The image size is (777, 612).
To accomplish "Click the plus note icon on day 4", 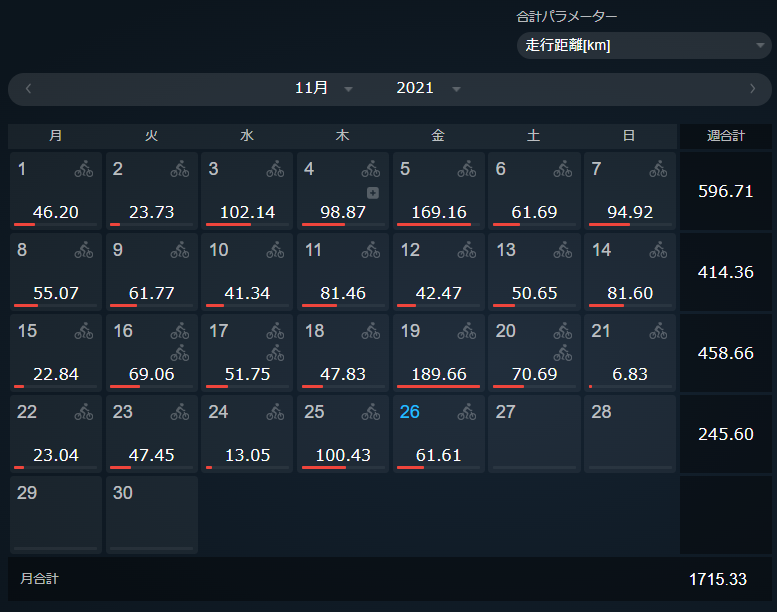I will (373, 193).
